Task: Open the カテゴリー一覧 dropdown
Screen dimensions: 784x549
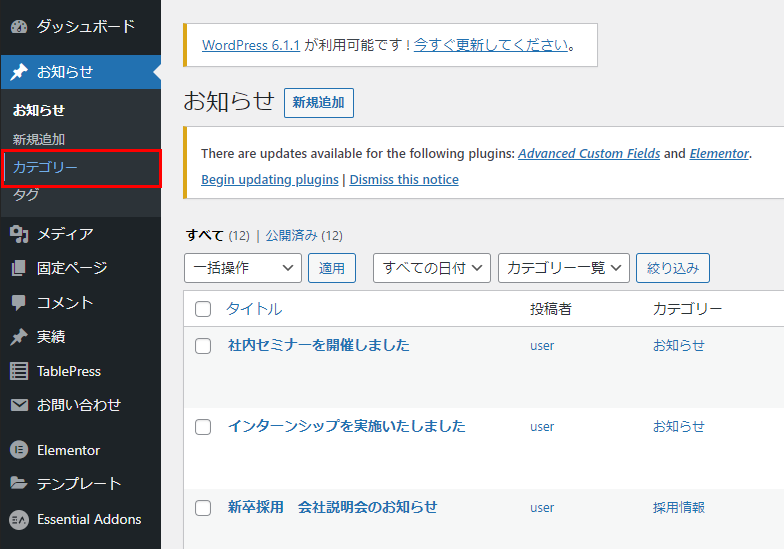Action: pos(563,268)
